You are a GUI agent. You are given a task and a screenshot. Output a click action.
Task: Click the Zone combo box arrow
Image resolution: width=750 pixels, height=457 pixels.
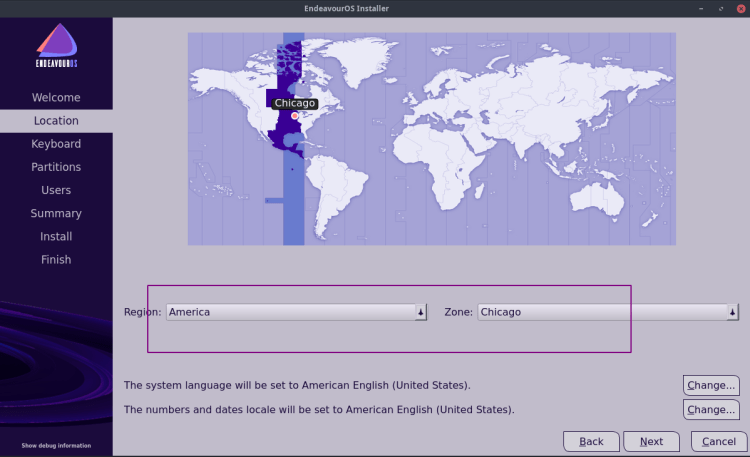click(732, 312)
